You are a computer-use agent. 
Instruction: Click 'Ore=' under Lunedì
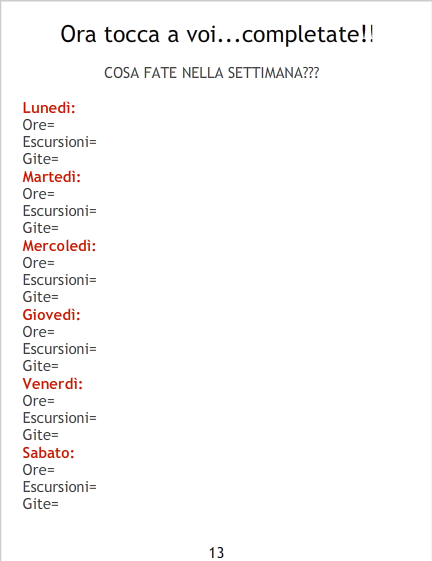click(x=39, y=125)
